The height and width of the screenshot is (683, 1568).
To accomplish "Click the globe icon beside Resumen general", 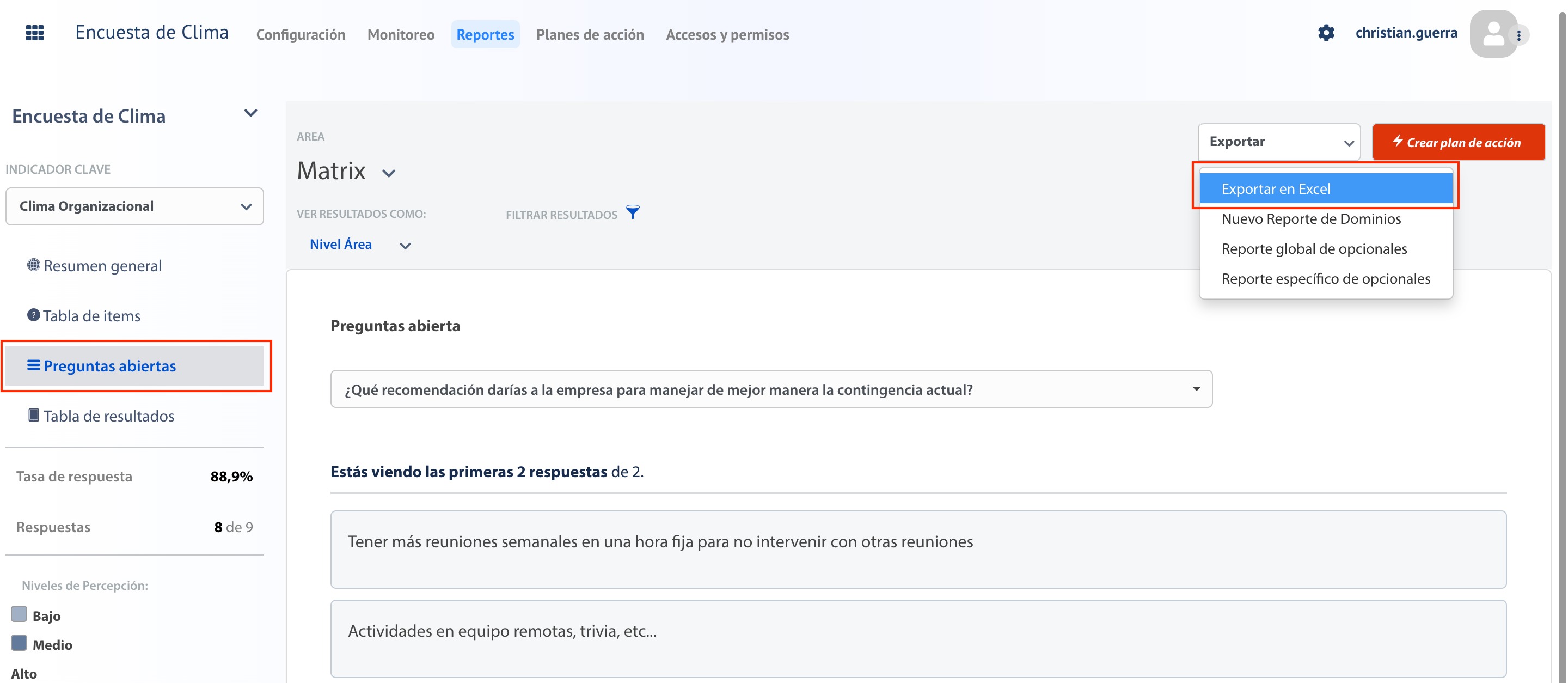I will (x=33, y=265).
